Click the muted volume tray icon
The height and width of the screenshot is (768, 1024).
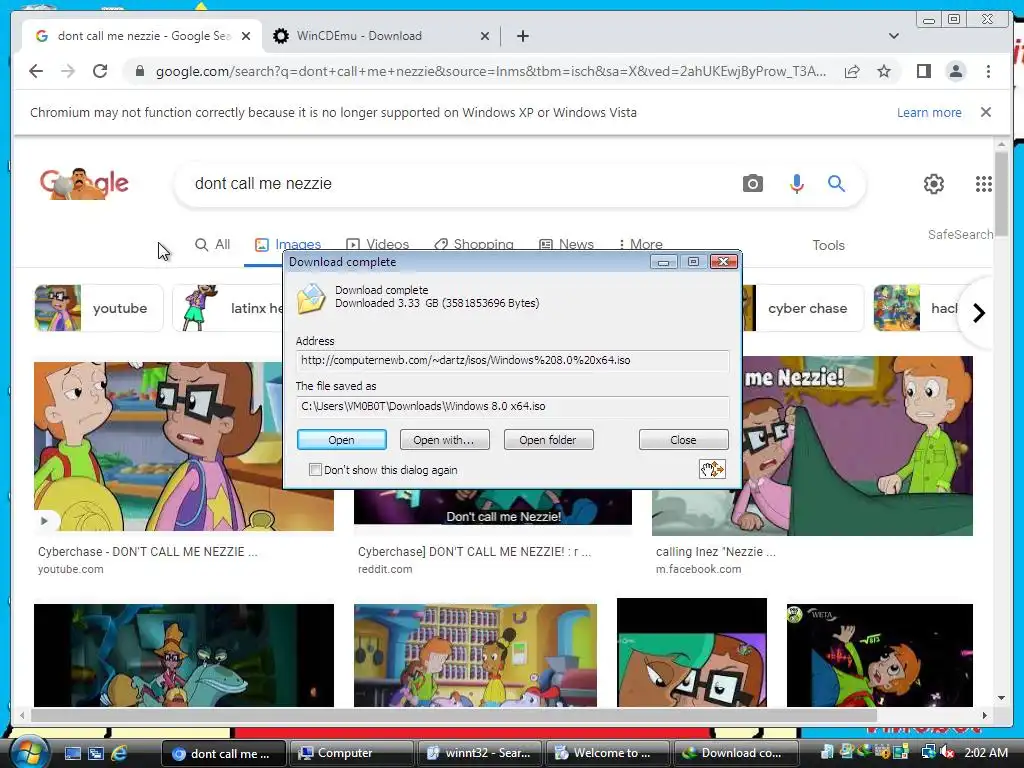pyautogui.click(x=948, y=753)
